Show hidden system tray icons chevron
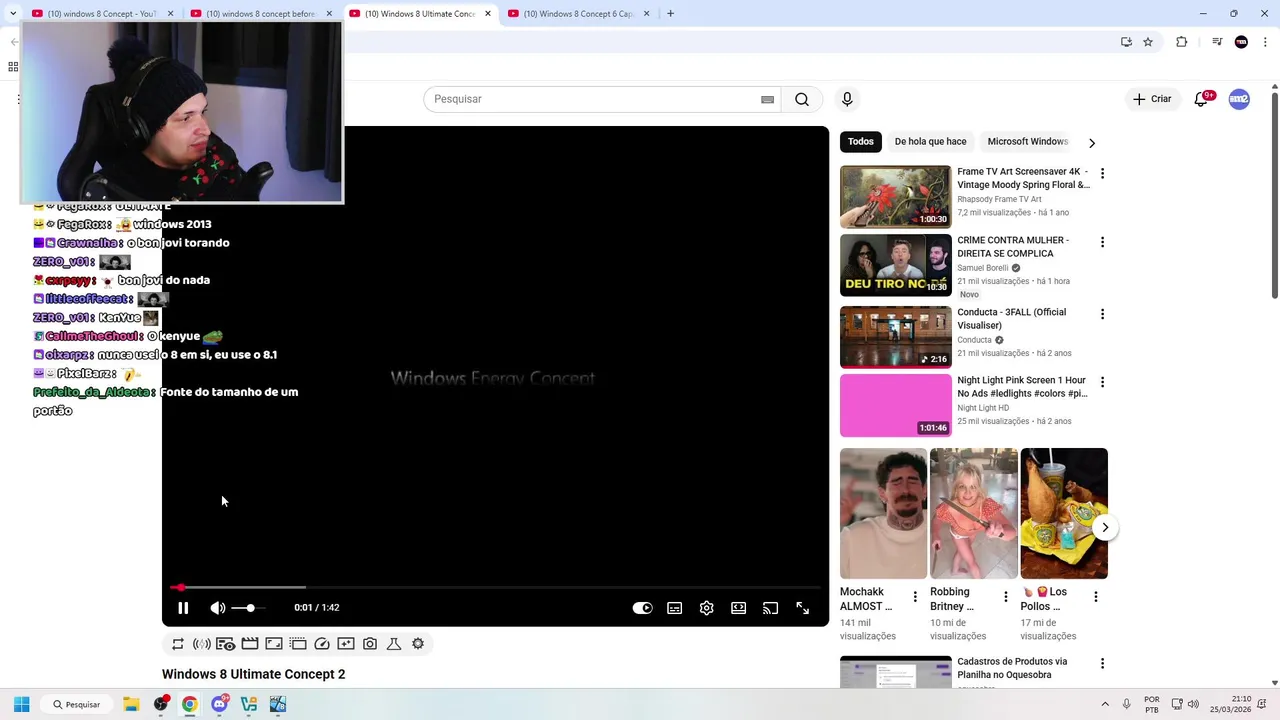The width and height of the screenshot is (1280, 720). coord(1105,704)
